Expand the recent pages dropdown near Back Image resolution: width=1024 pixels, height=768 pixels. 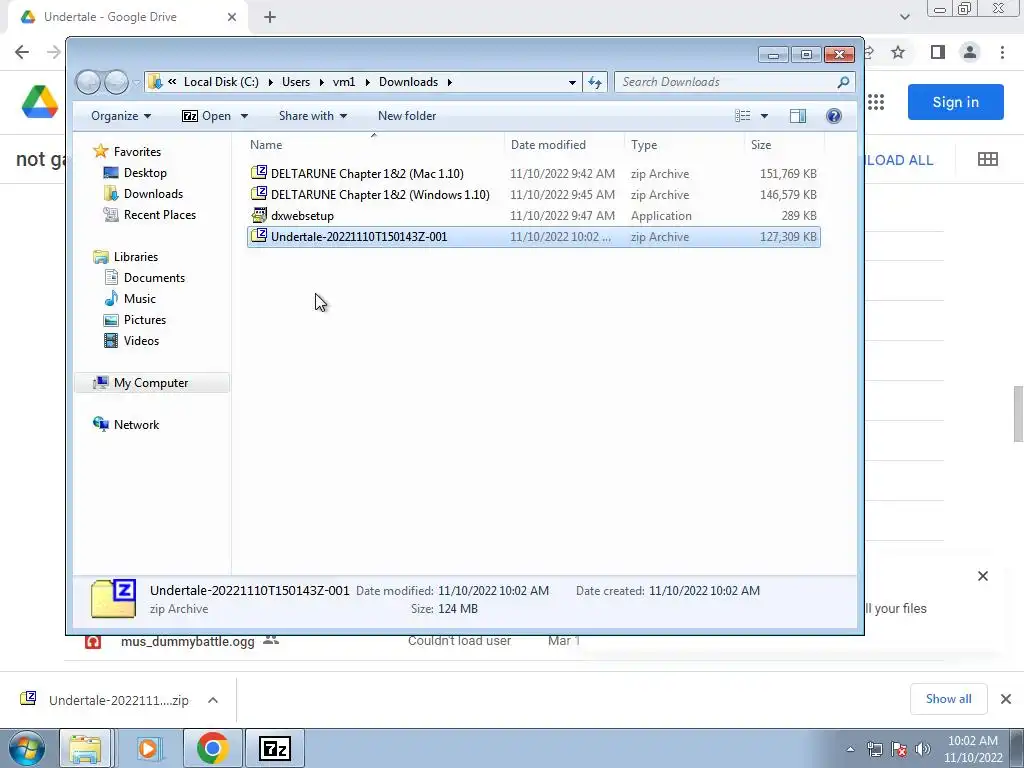tap(136, 83)
